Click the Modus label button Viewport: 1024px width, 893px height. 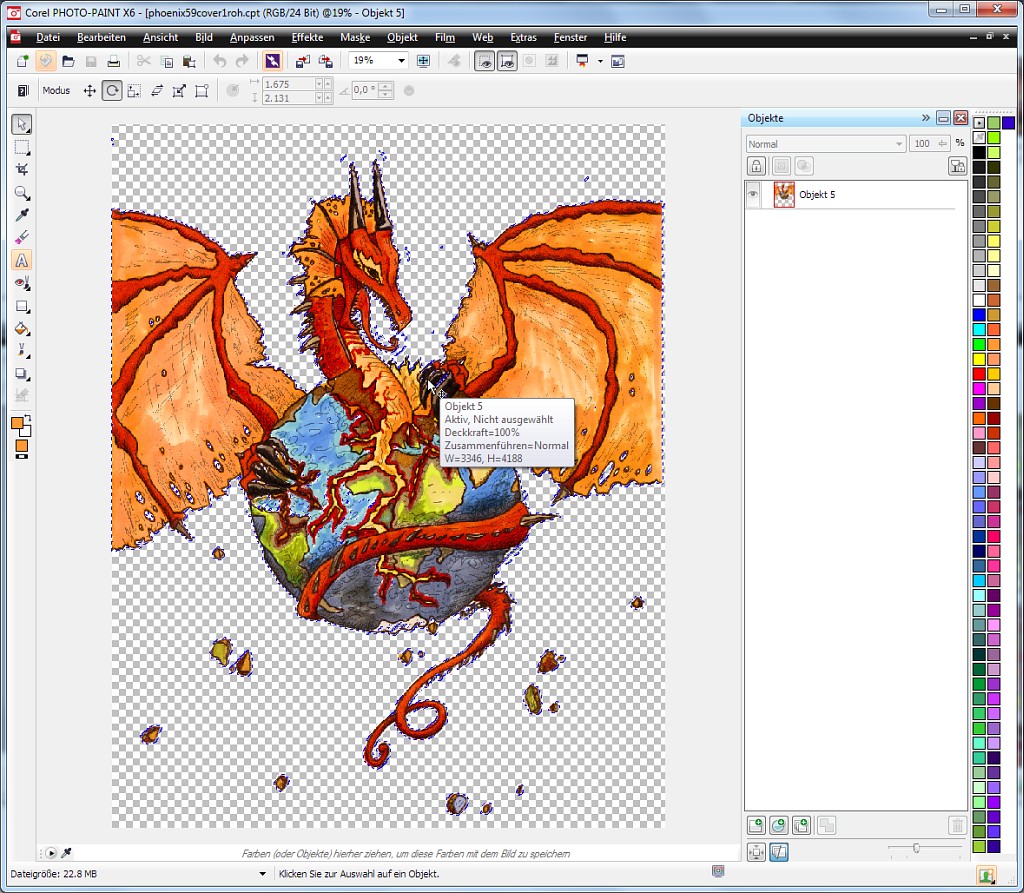56,91
